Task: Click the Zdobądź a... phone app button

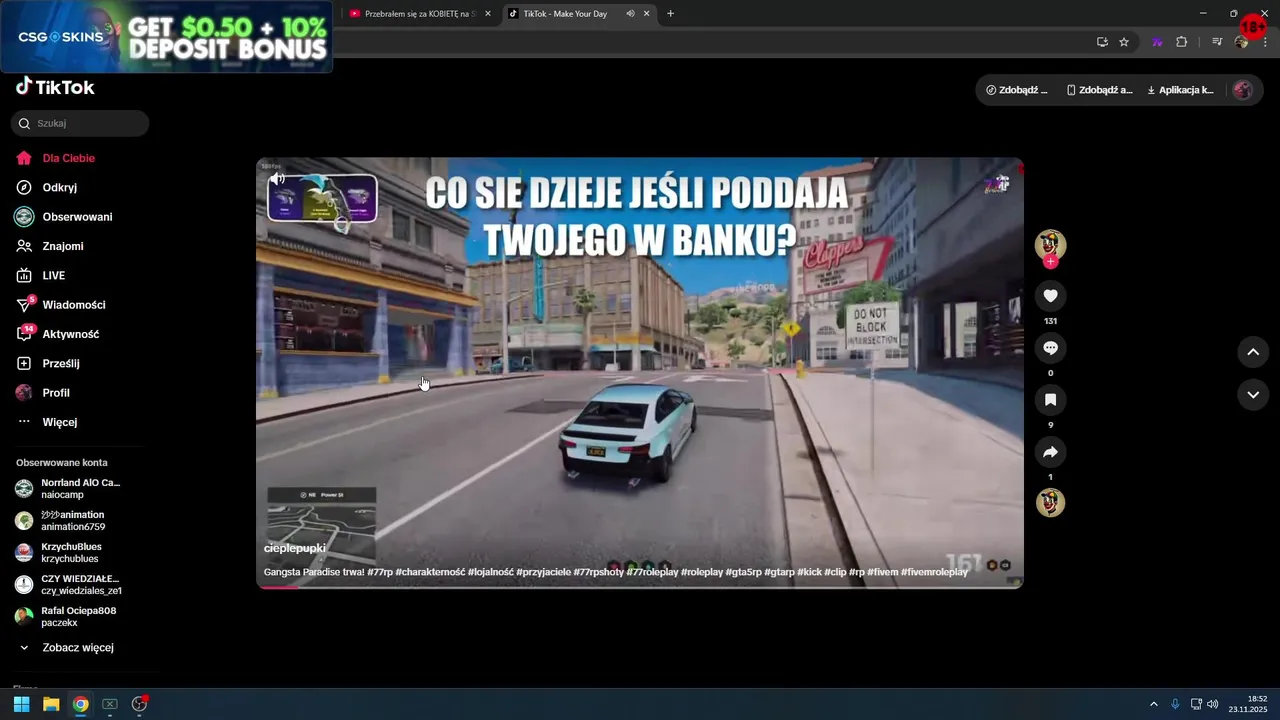Action: 1099,90
